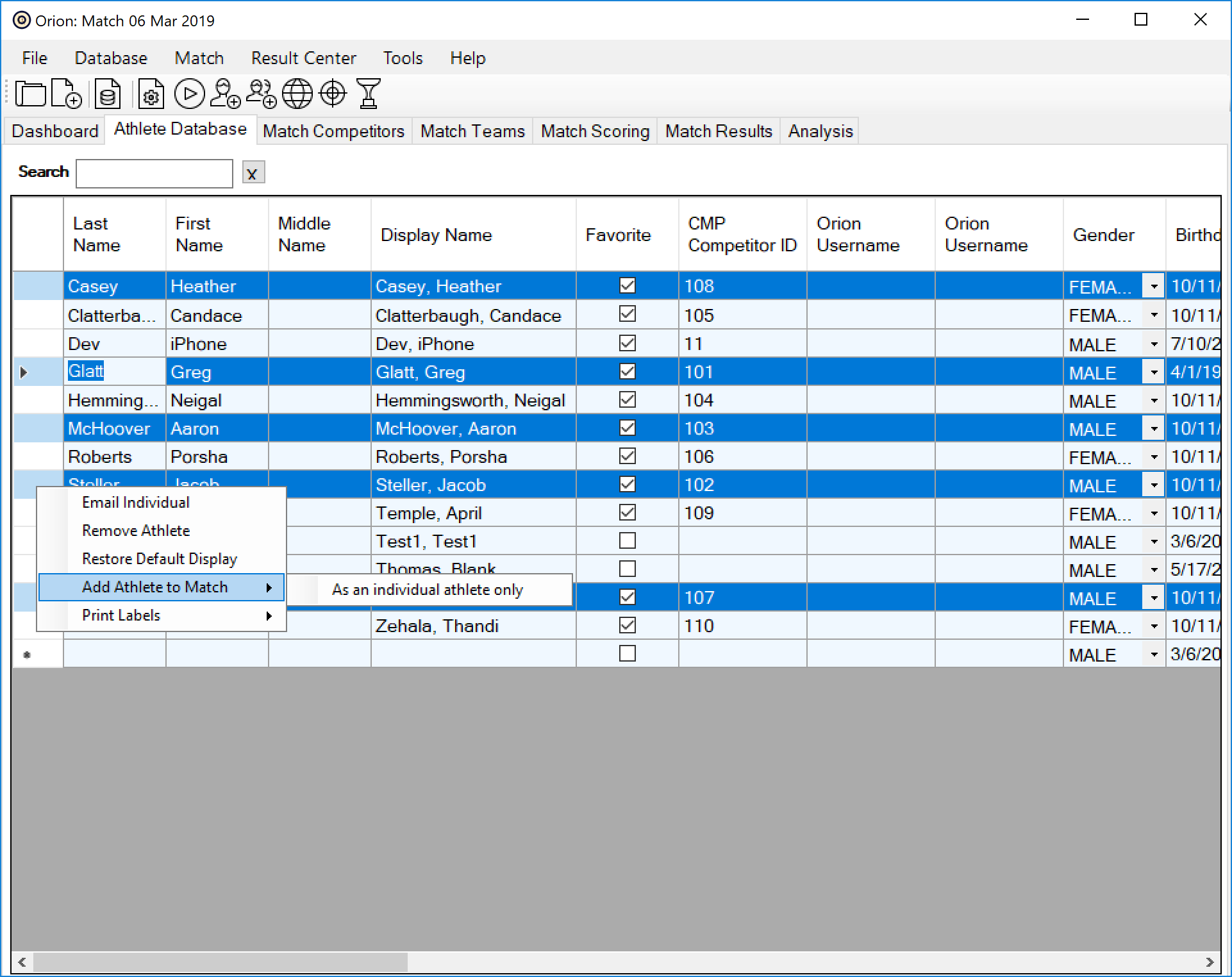Check Favorite for Test1, Test1

(x=628, y=540)
